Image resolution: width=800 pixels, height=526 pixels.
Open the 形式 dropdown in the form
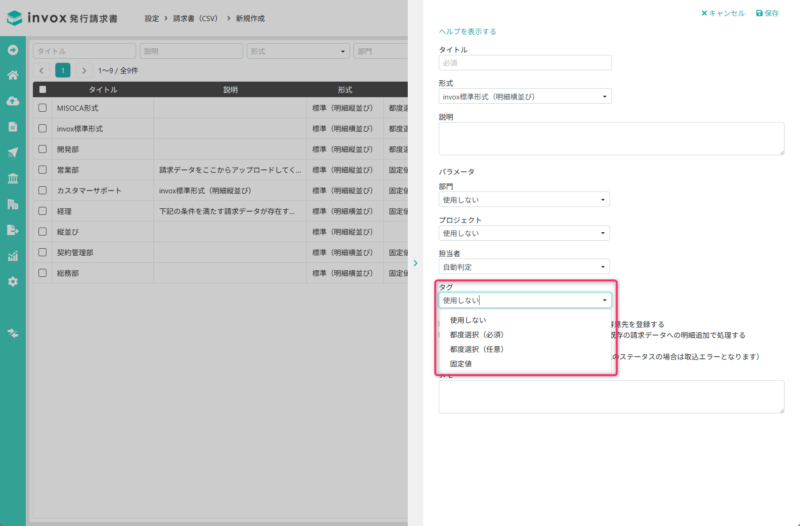[525, 97]
